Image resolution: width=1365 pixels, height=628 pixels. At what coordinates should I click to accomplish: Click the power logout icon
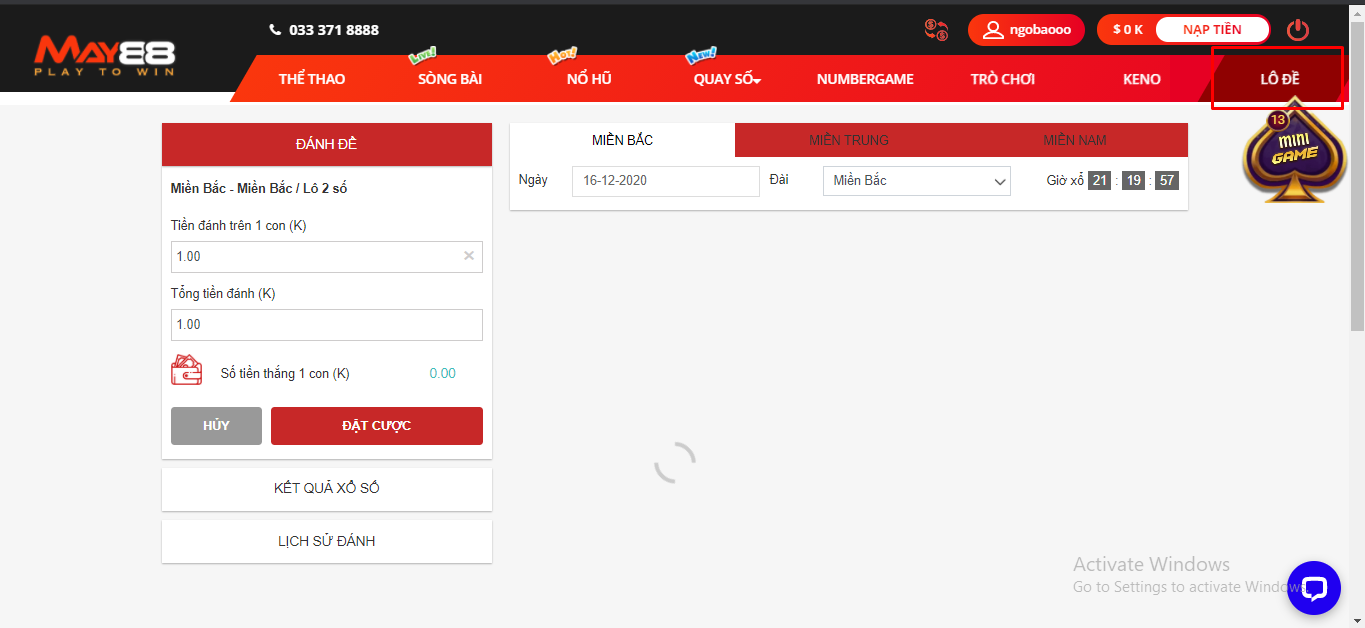1298,30
